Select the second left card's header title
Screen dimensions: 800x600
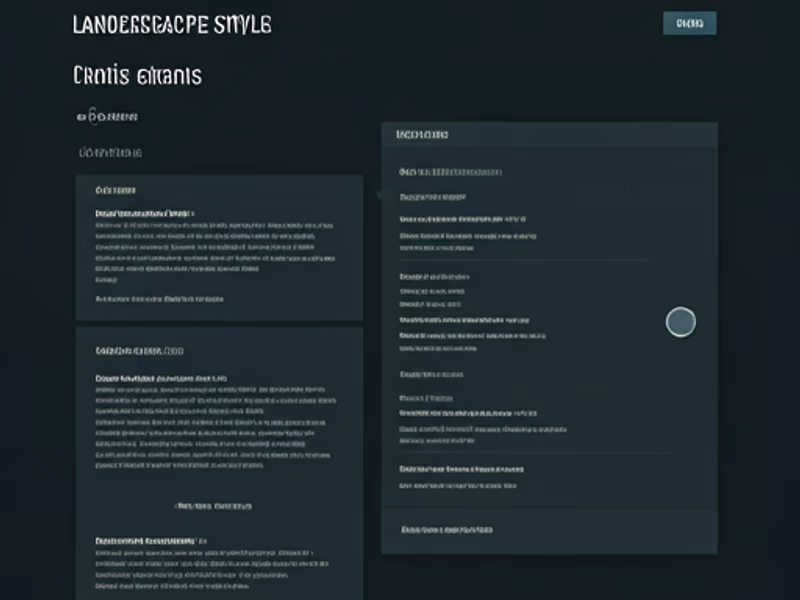[139, 352]
